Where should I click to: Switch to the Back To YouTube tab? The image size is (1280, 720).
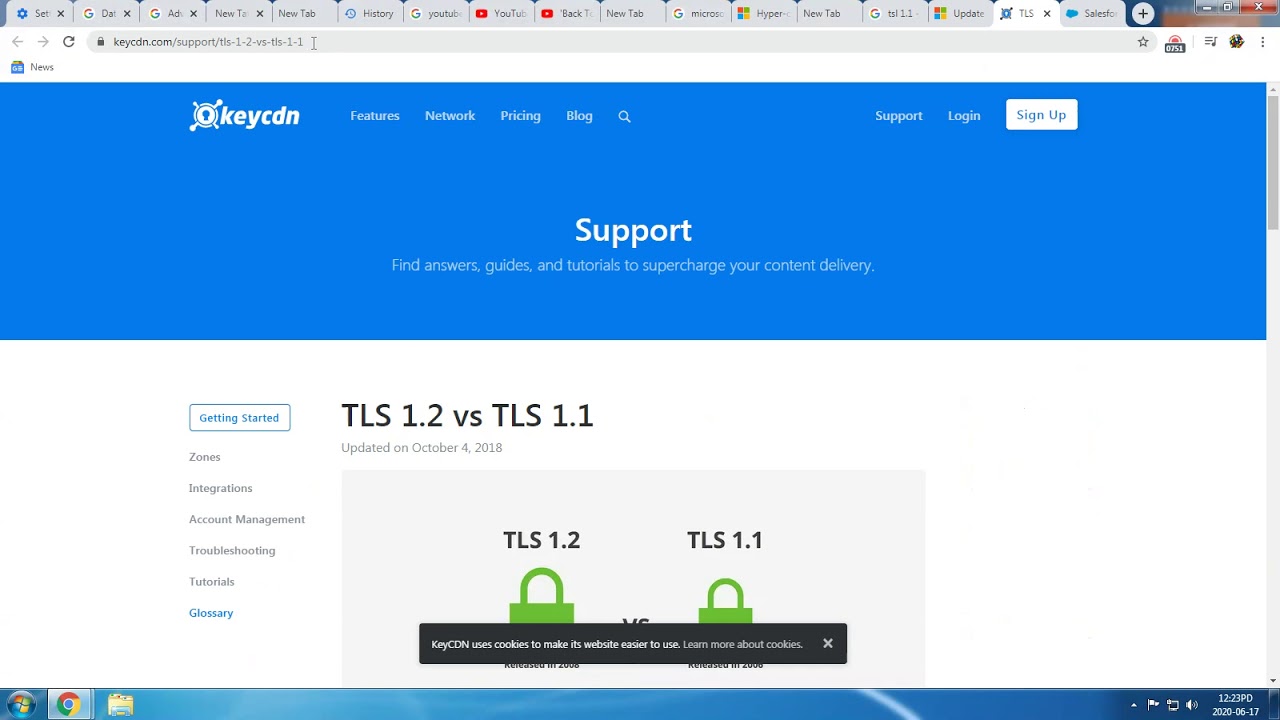coord(566,13)
